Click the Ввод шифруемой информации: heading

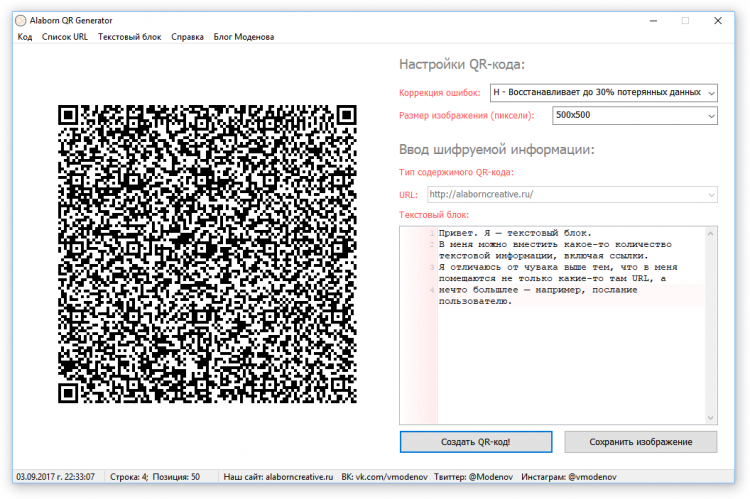[x=496, y=150]
